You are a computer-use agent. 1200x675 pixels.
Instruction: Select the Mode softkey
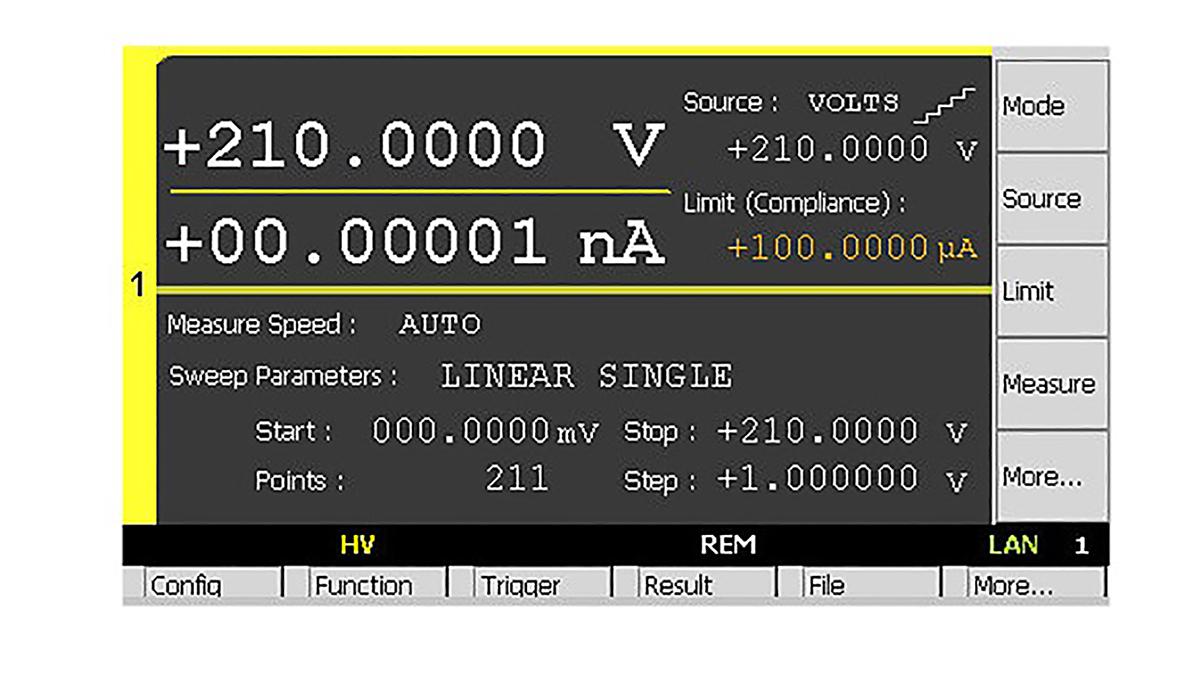click(x=1052, y=106)
